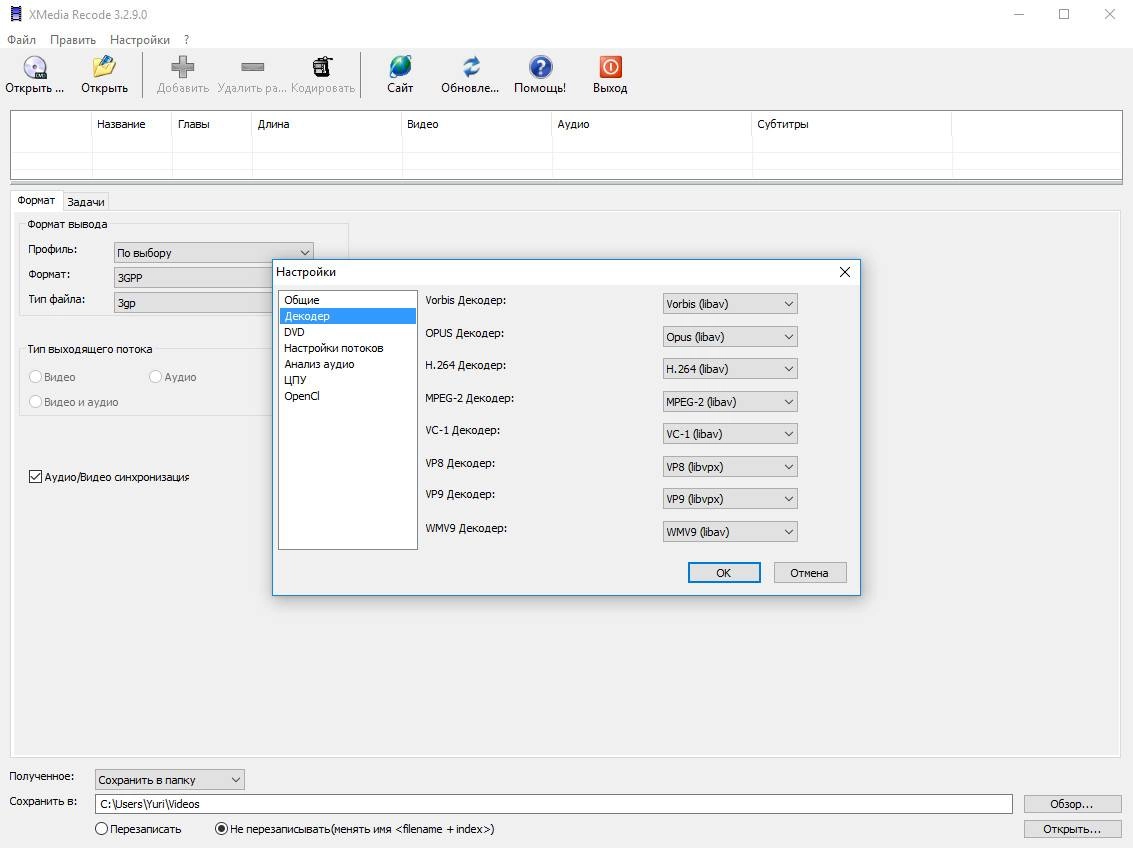Click the Открыть... button near the save path

[1072, 829]
